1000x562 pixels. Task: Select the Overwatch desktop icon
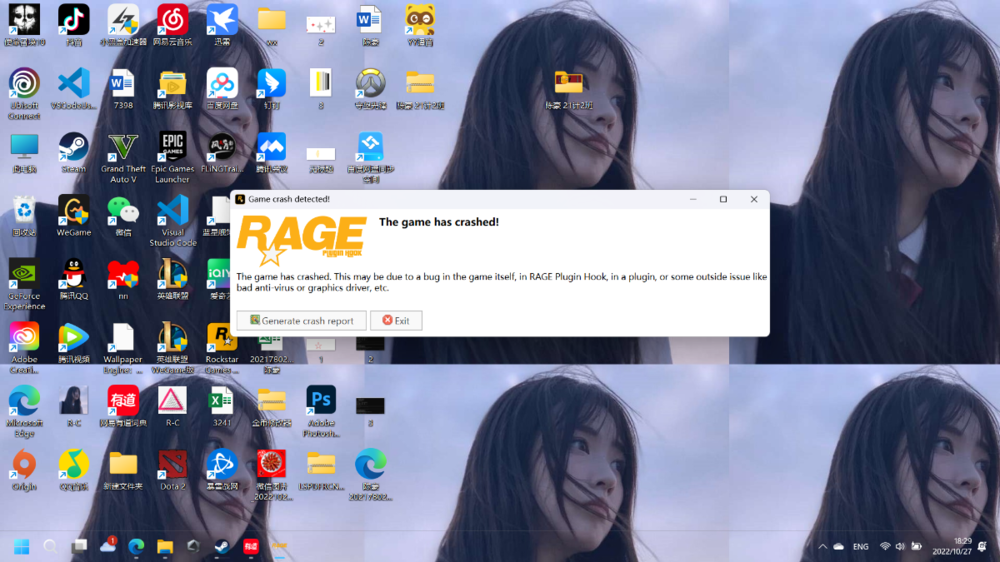point(370,89)
